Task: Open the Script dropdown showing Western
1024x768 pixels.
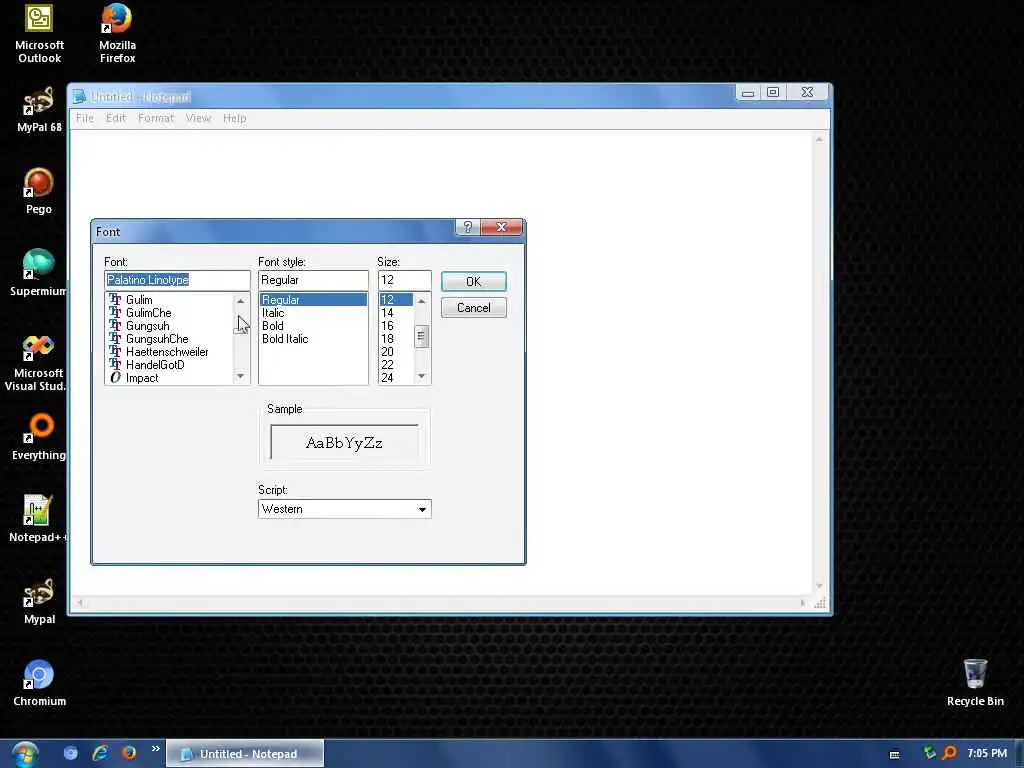Action: [x=344, y=509]
